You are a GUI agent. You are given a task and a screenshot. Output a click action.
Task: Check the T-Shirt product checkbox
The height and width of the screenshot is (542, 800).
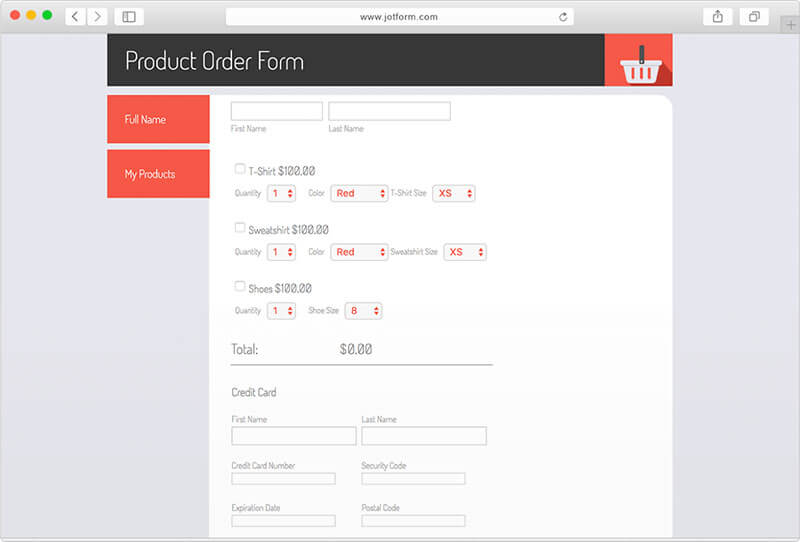click(x=240, y=169)
